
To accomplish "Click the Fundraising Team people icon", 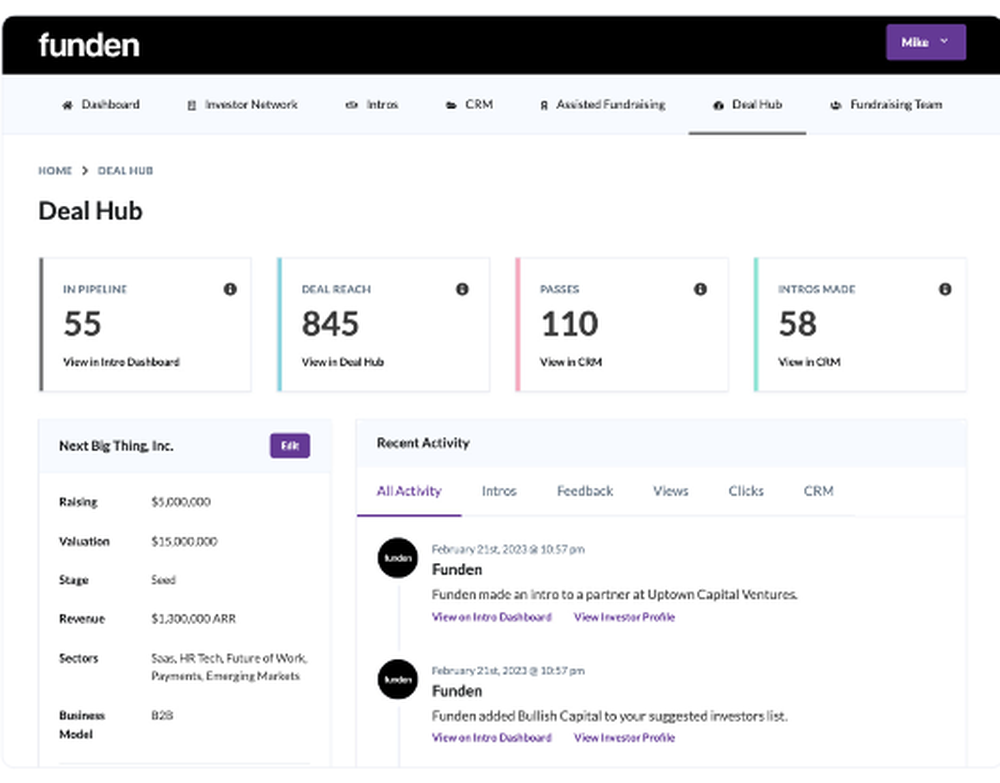I will (x=836, y=105).
